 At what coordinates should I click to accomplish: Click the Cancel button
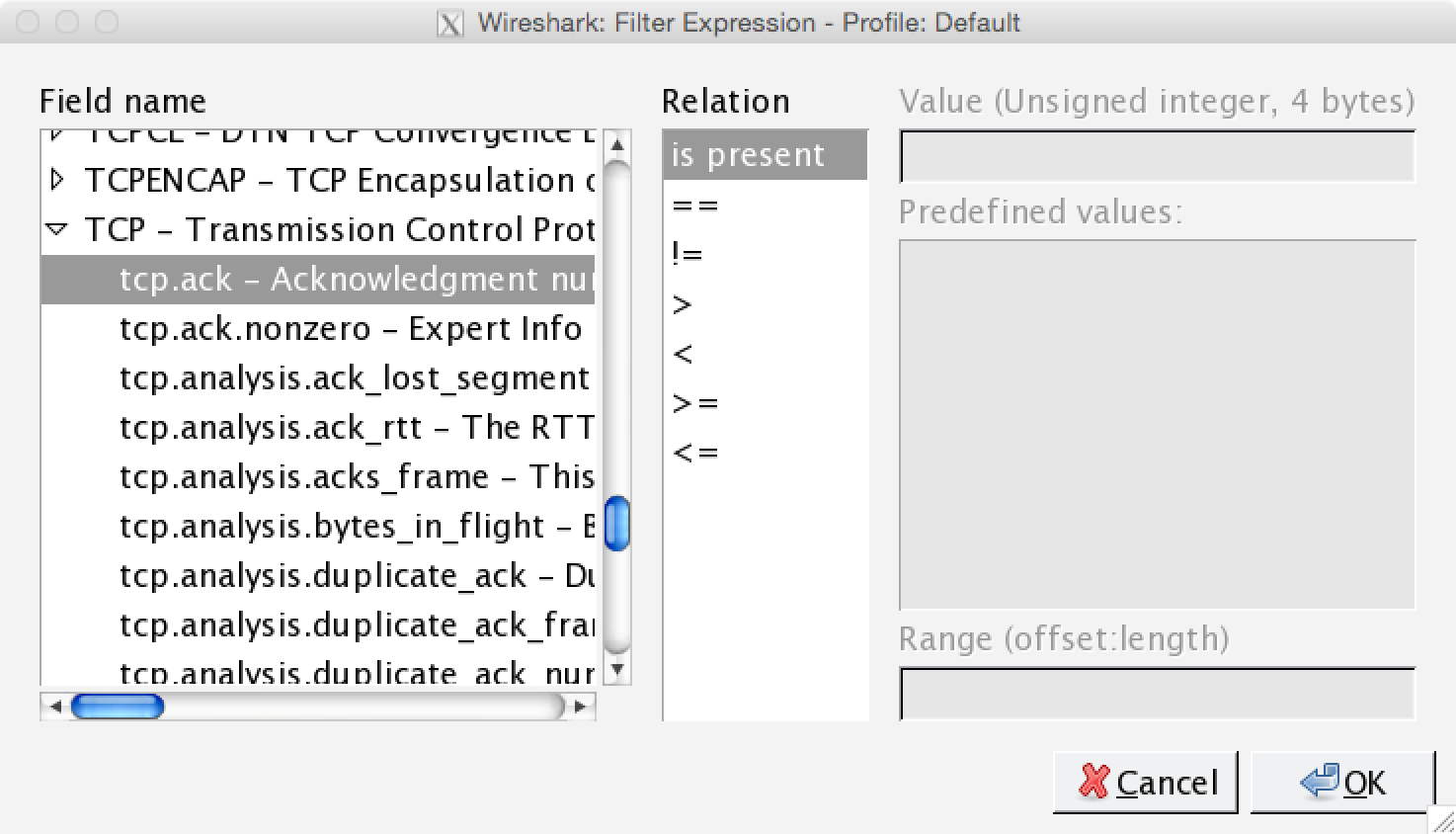1145,783
